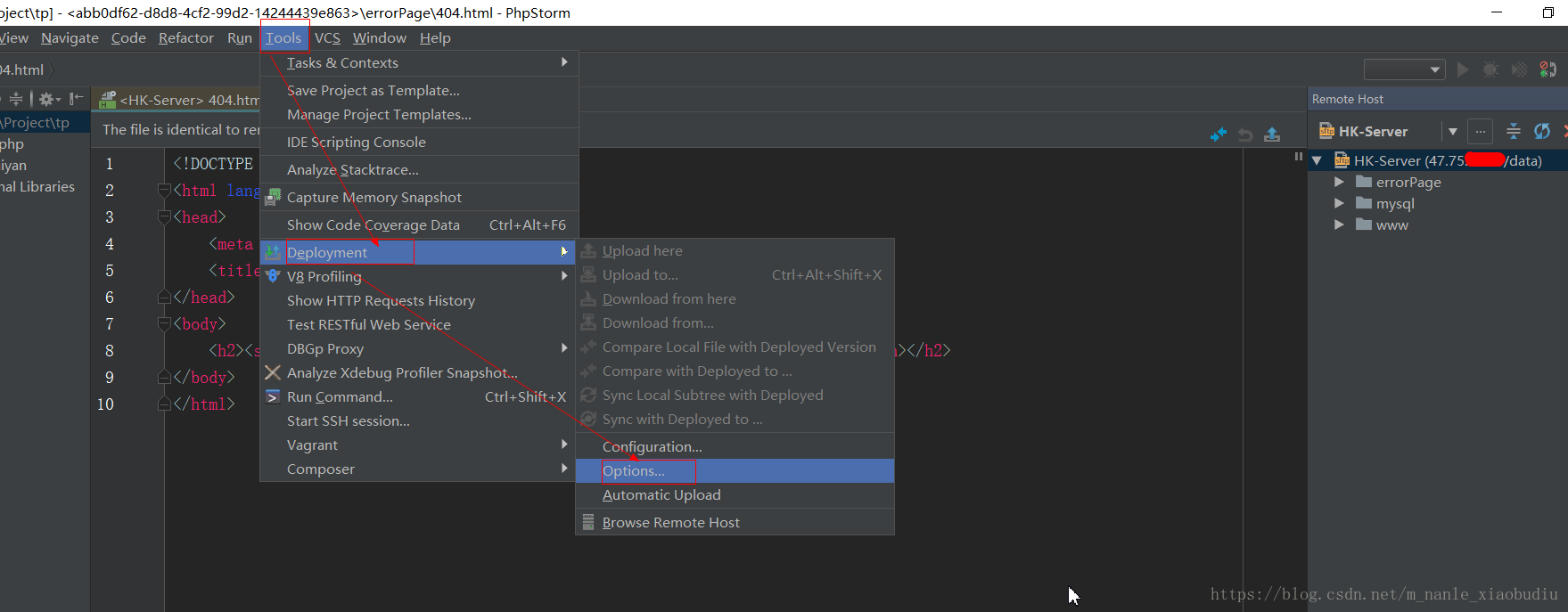This screenshot has height=612, width=1568.
Task: Choose Test RESTful Web Service
Action: [419, 324]
